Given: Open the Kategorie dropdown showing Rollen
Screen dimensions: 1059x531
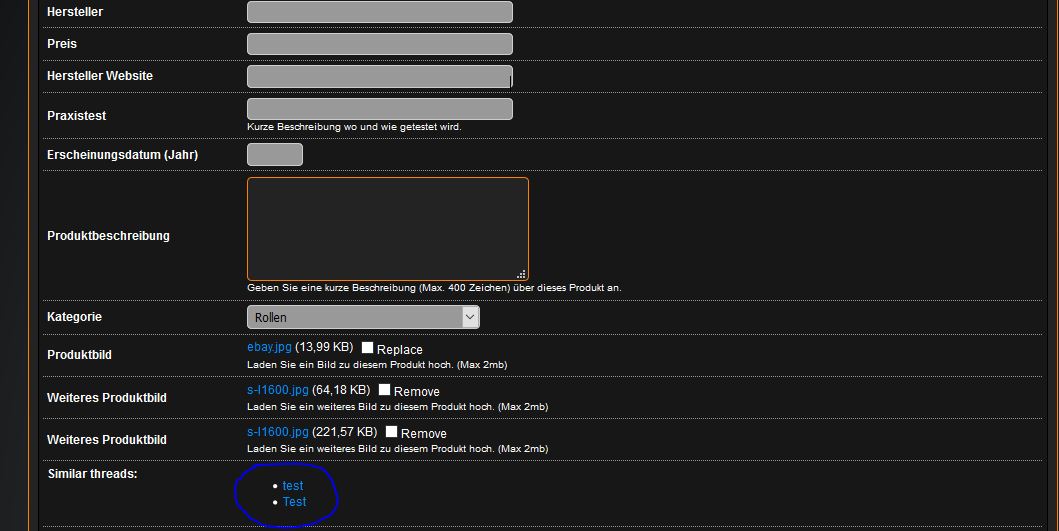Looking at the screenshot, I should click(x=355, y=317).
